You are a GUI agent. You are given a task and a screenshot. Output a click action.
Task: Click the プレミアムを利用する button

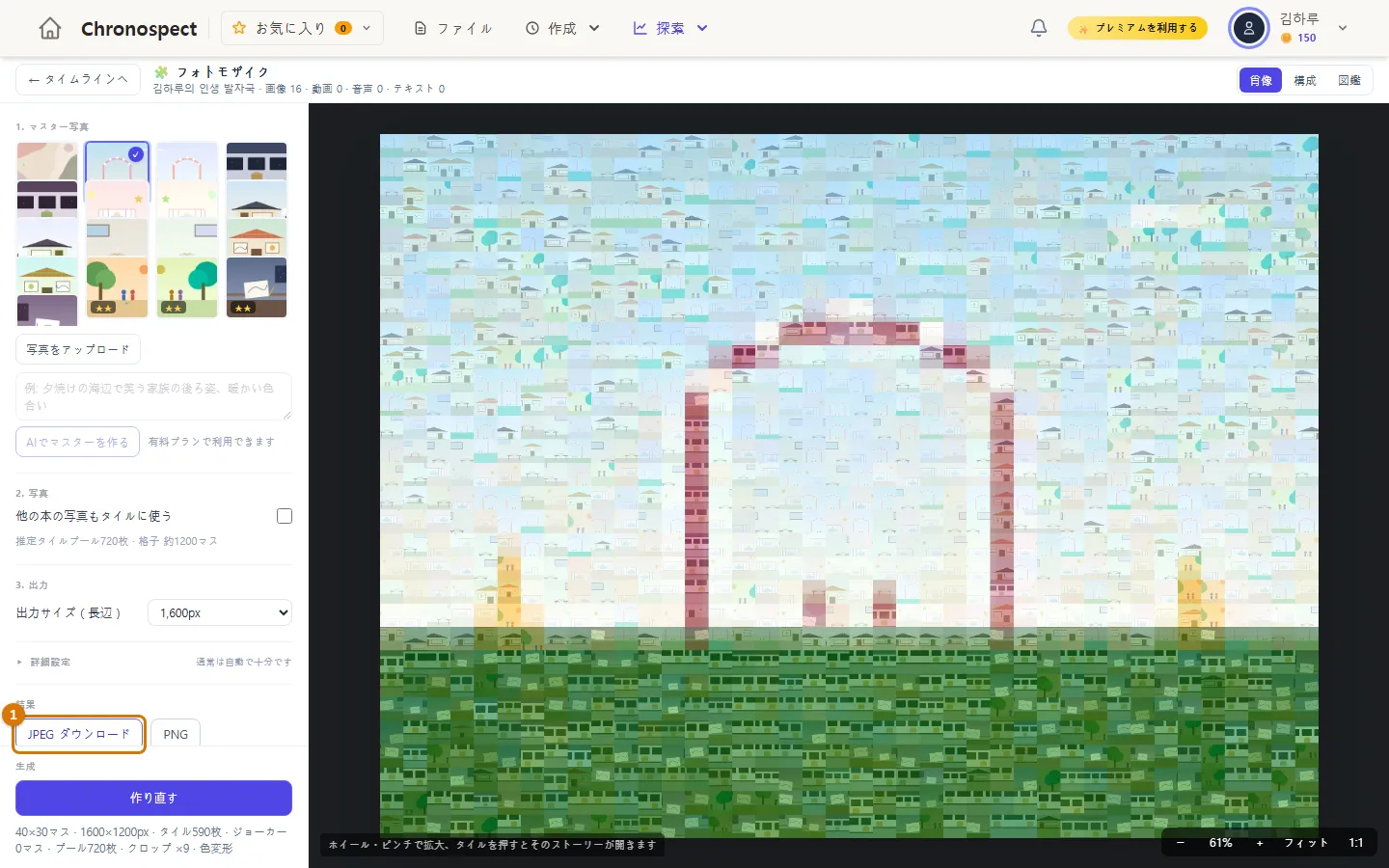coord(1137,28)
